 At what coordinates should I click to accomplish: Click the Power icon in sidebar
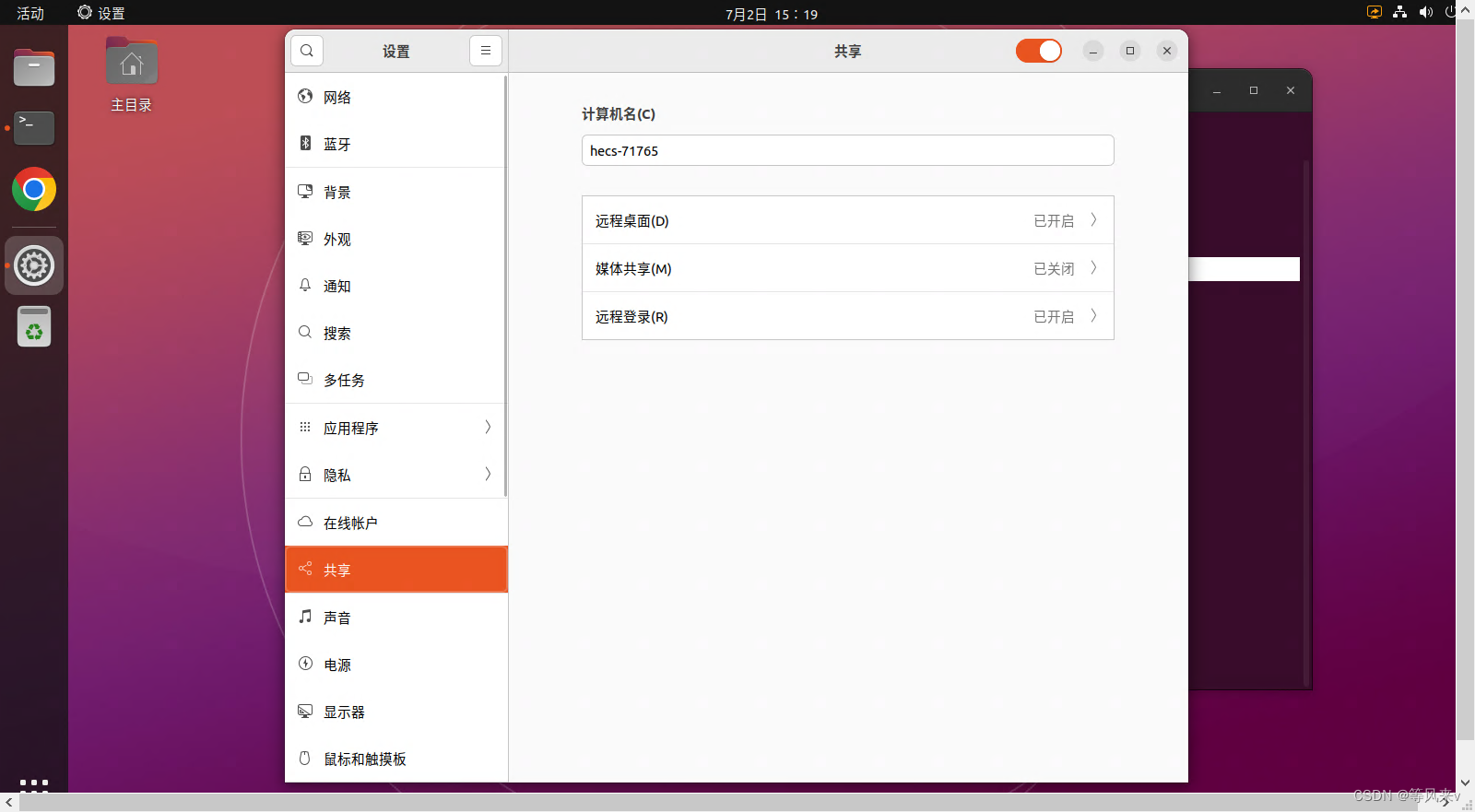point(305,664)
